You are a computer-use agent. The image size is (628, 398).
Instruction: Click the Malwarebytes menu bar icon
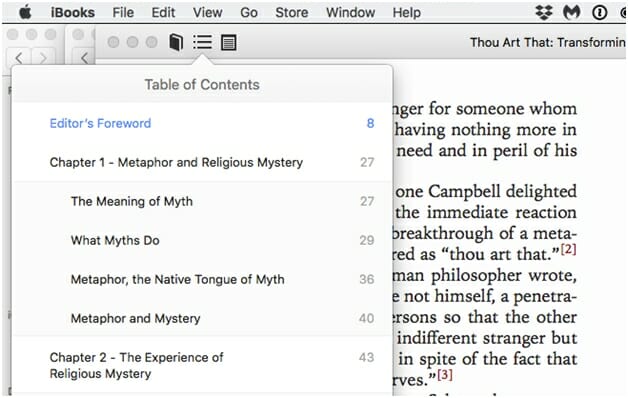(572, 12)
